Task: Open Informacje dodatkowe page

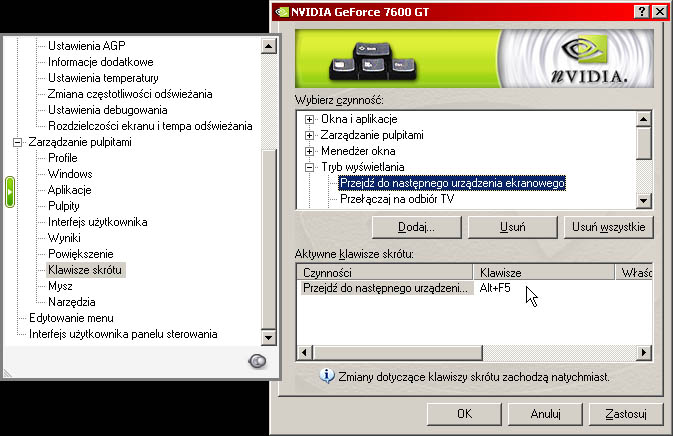Action: (101, 62)
